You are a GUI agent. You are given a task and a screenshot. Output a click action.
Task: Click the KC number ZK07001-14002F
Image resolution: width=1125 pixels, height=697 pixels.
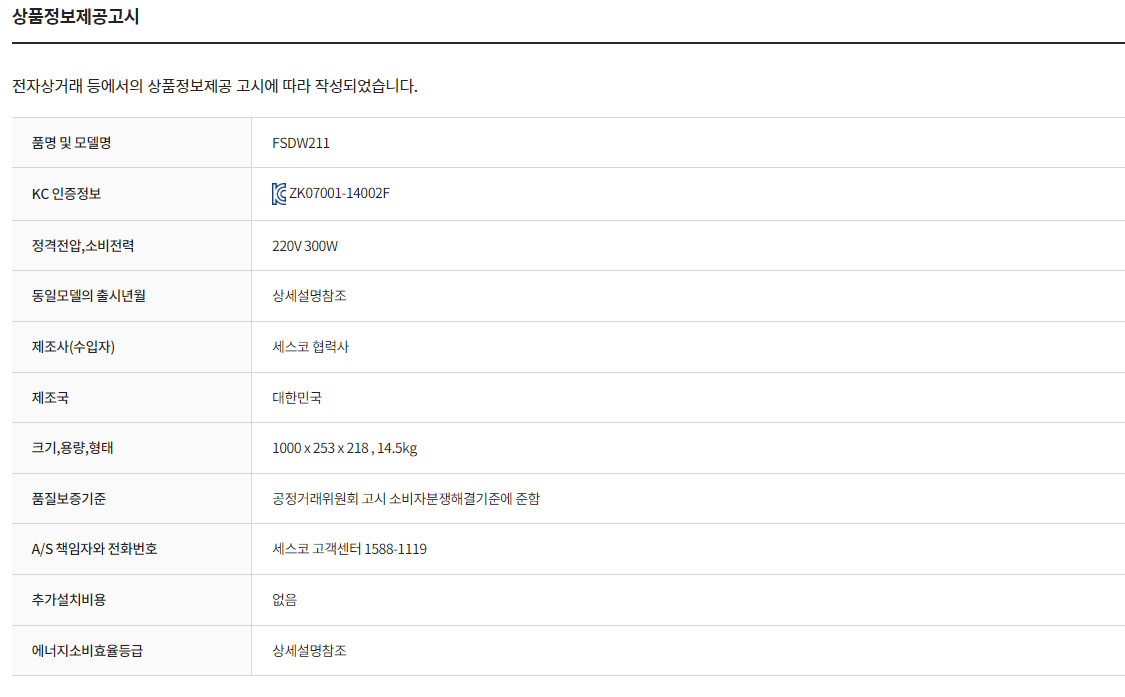[x=339, y=194]
